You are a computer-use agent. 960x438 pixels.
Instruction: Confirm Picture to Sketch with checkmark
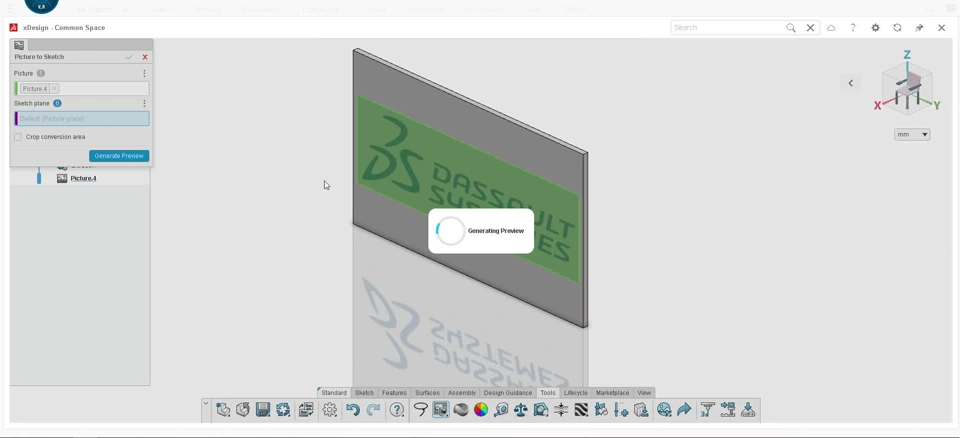click(129, 57)
